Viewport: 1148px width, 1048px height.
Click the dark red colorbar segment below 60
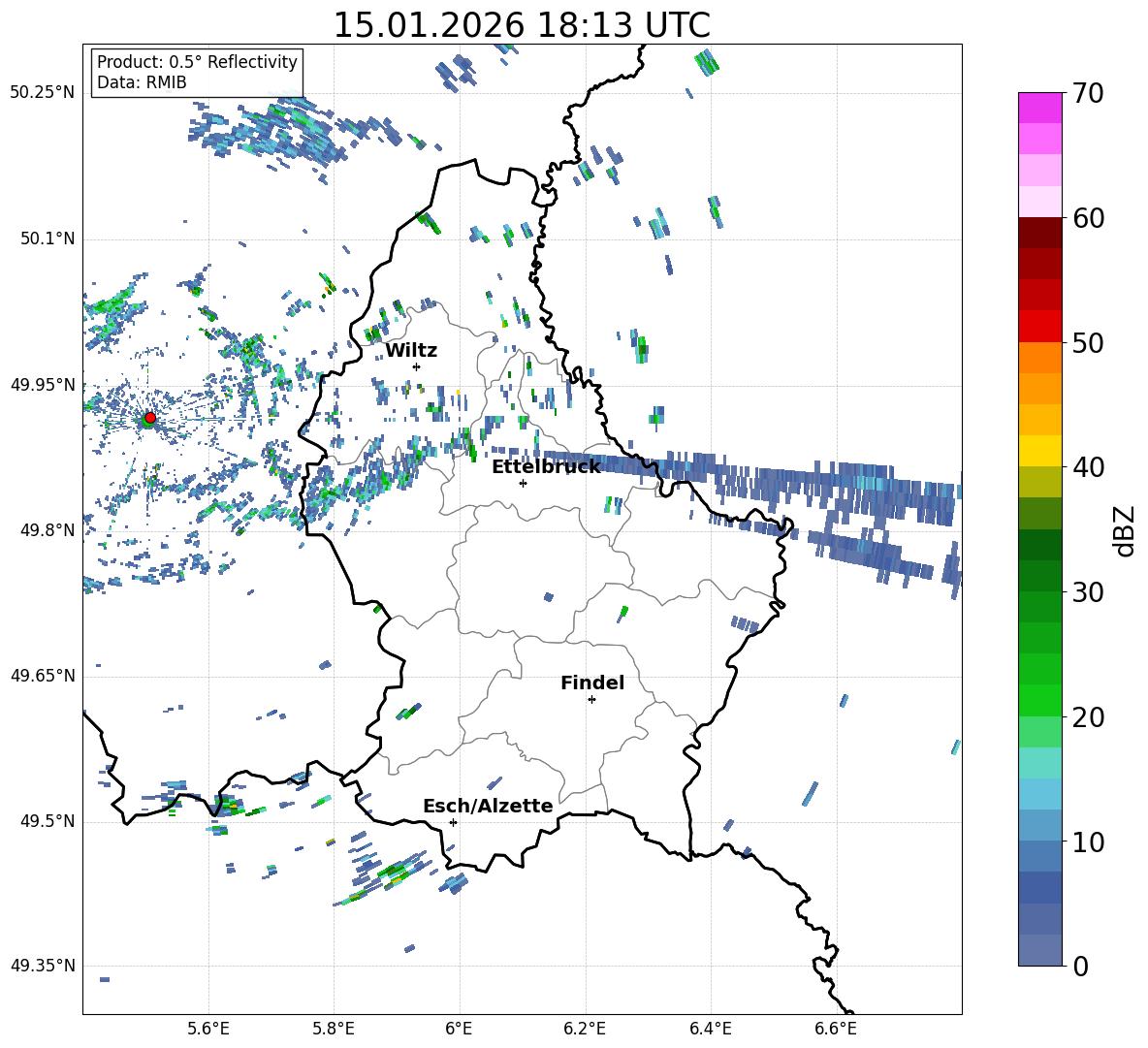tap(1039, 233)
